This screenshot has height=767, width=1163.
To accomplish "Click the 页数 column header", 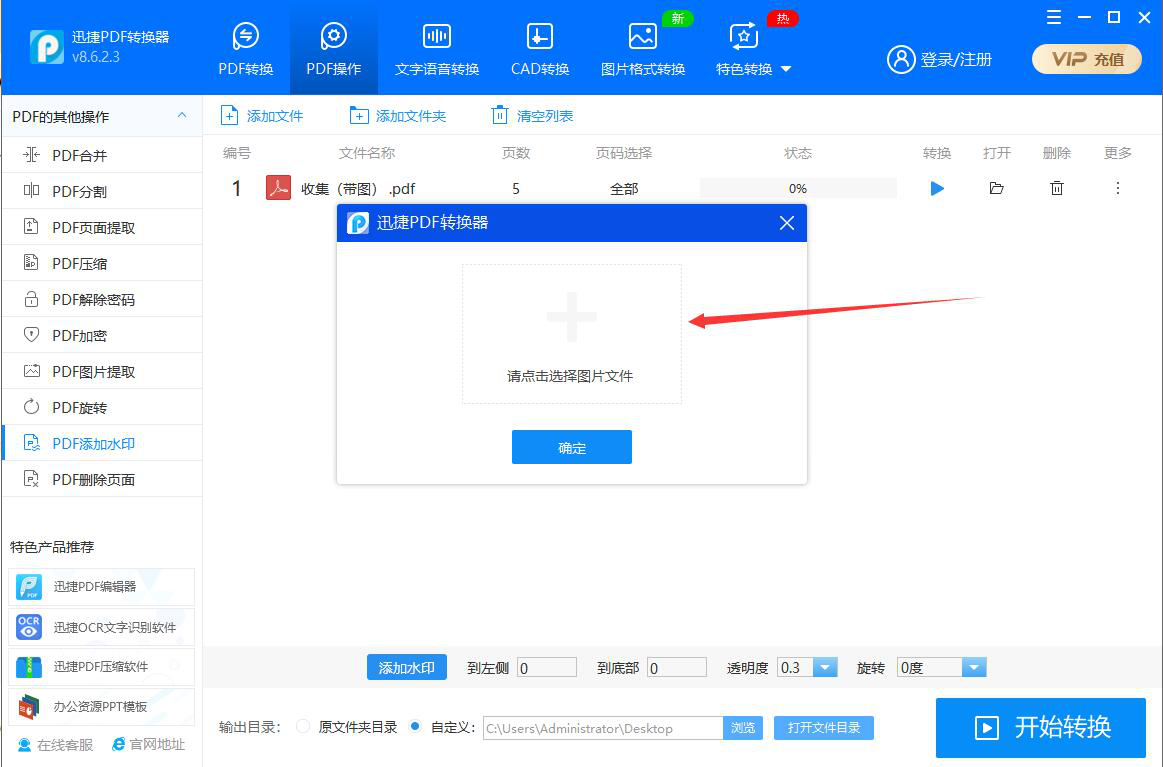I will coord(515,153).
